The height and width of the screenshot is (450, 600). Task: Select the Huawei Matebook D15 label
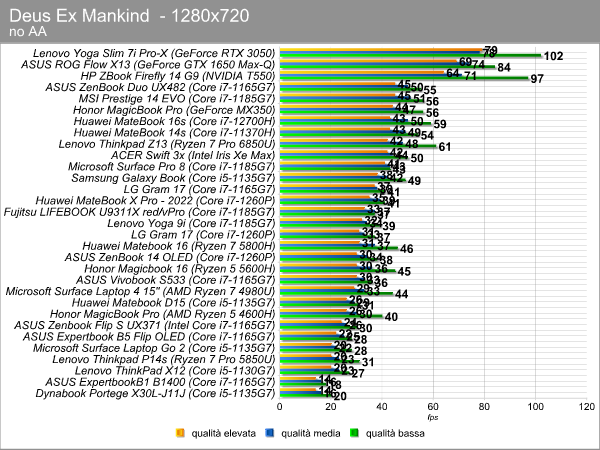click(173, 303)
